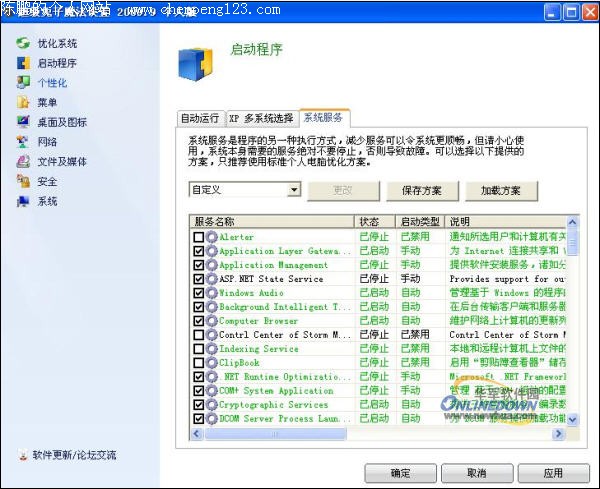Select the 文件及媒体 sidebar icon
The image size is (600, 489).
coord(23,162)
